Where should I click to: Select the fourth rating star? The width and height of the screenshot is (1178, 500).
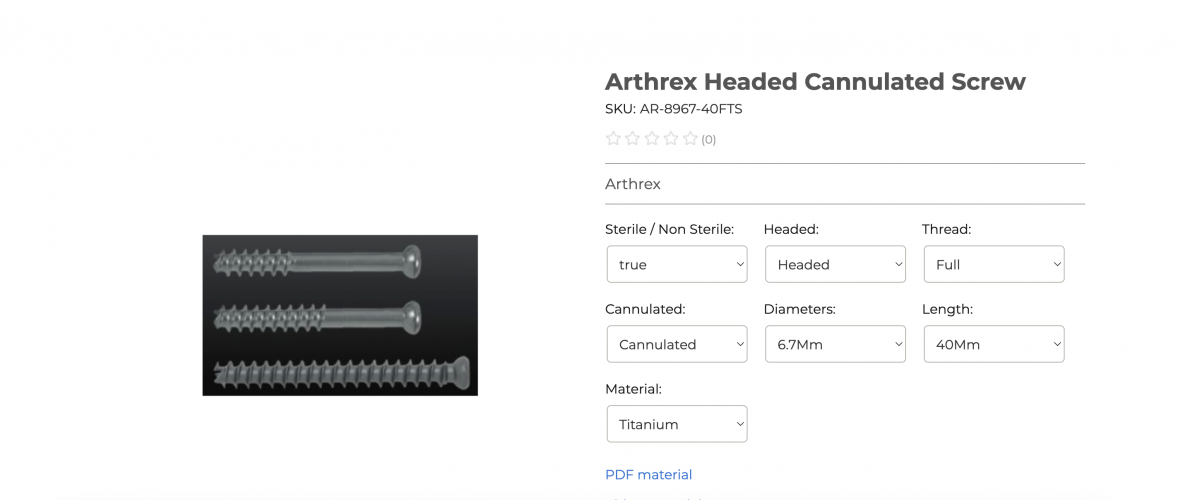pos(671,139)
